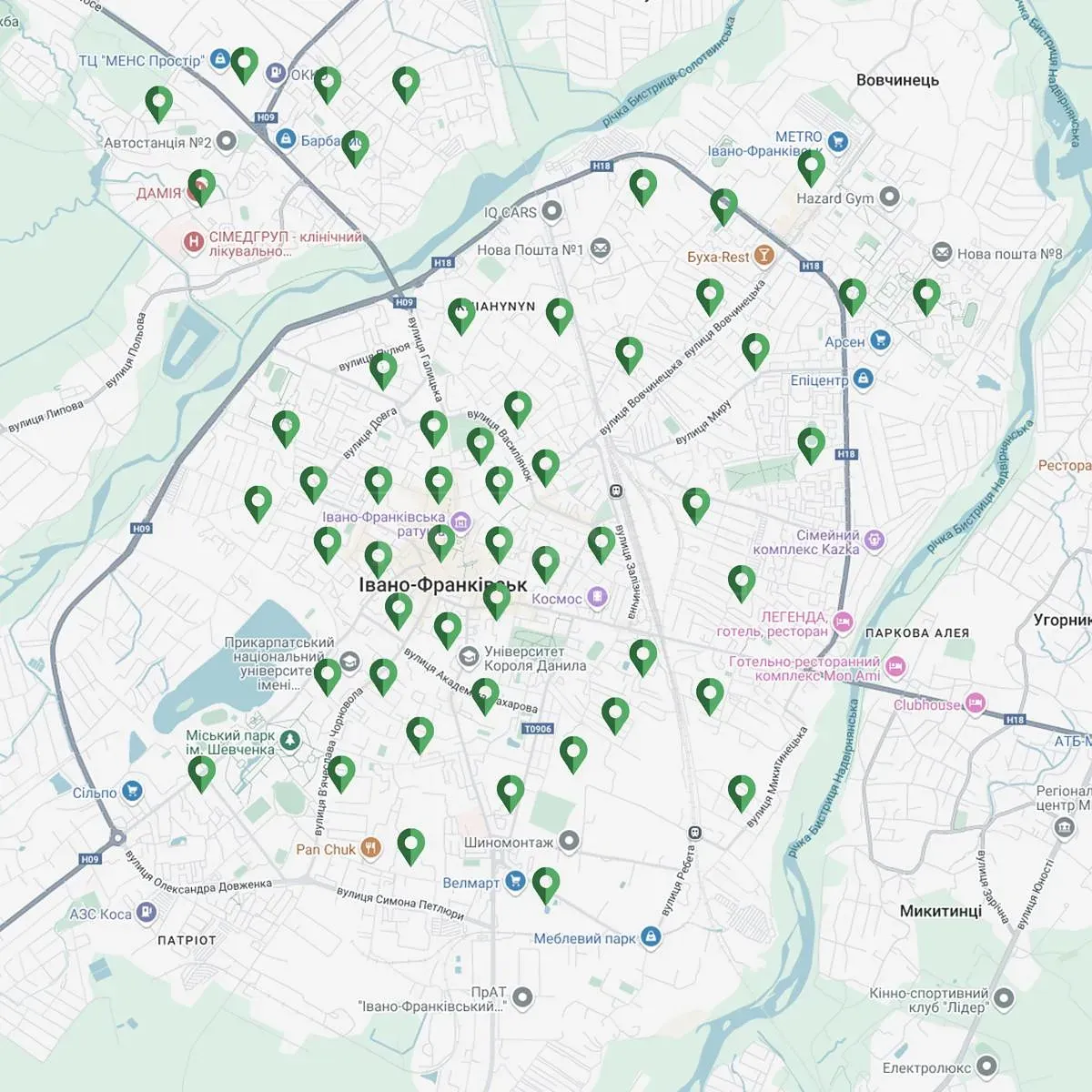Select the Pan Chuk restaurant icon

[370, 849]
